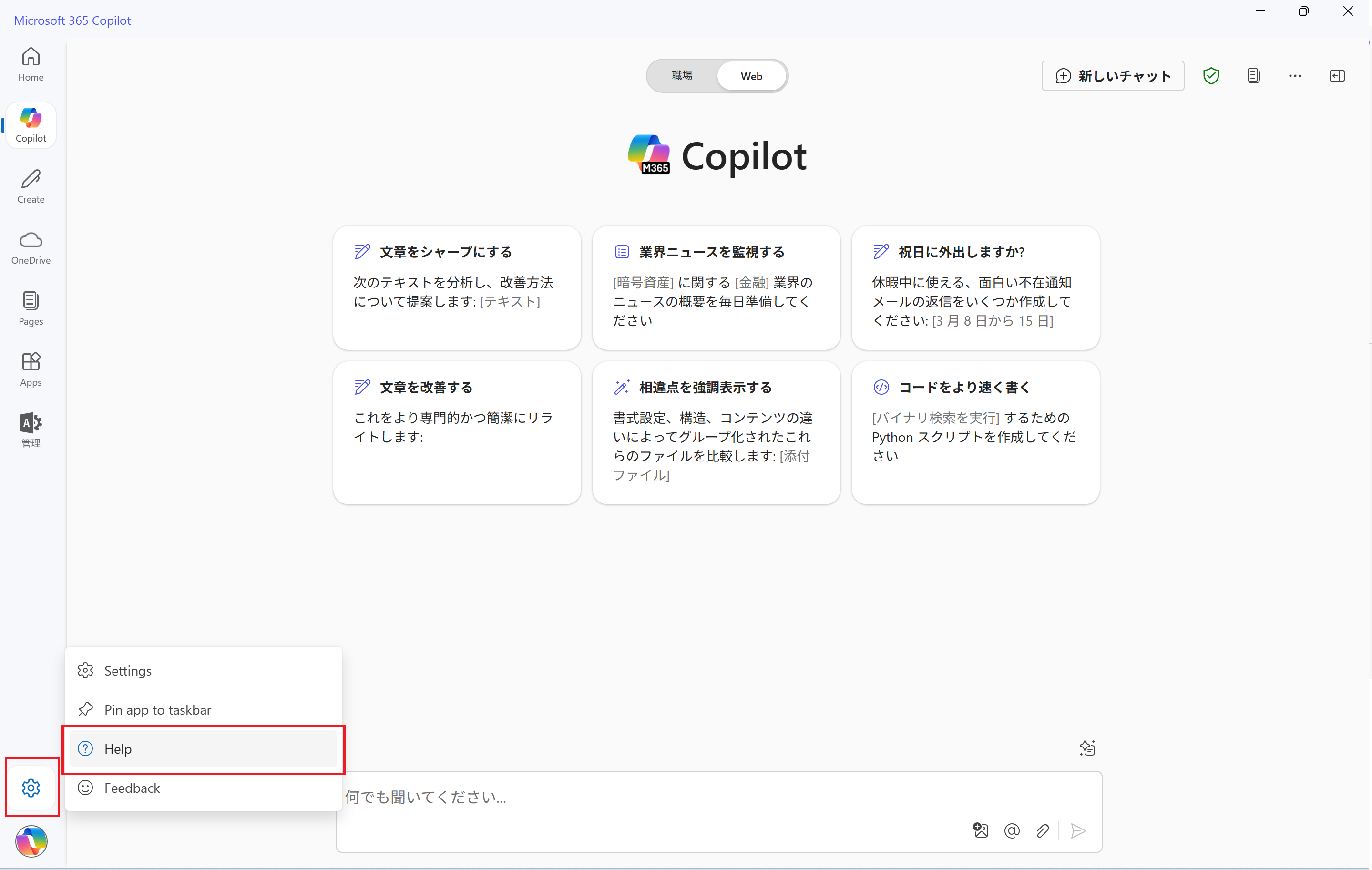Open the Create pencil icon in sidebar
This screenshot has width=1372, height=870.
[31, 186]
